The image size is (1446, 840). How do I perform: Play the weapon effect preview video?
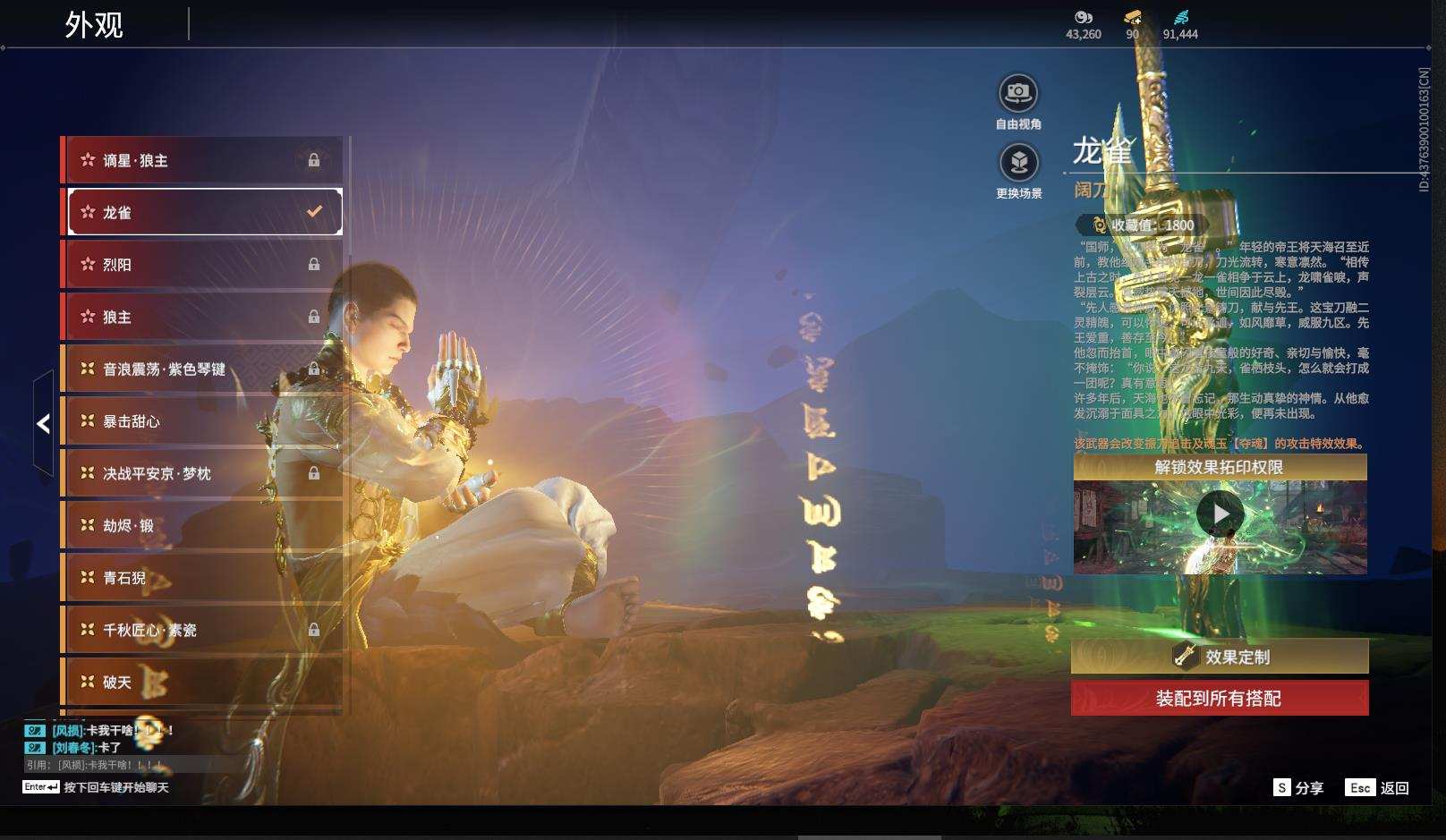click(1221, 514)
